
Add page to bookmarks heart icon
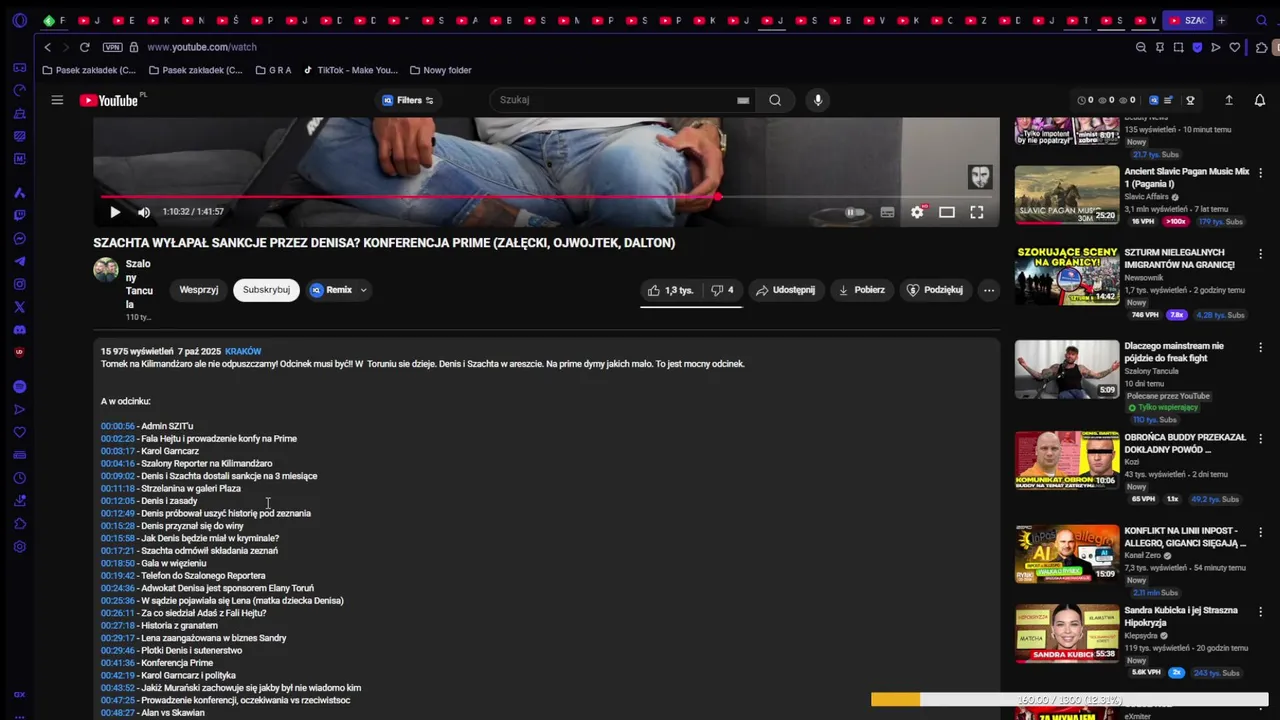(x=1235, y=47)
